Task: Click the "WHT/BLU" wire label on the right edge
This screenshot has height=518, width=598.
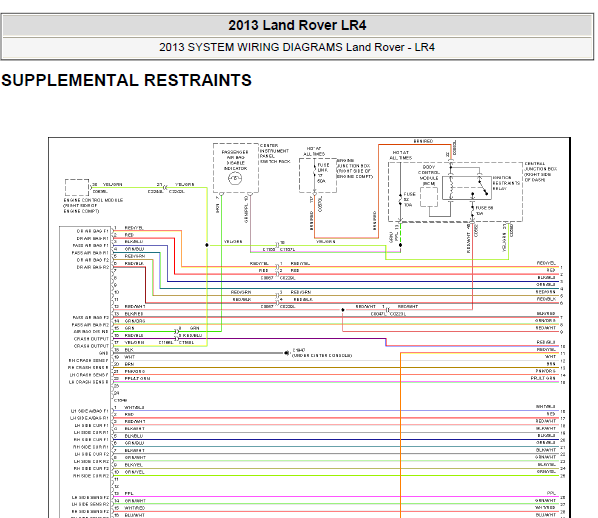Action: (546, 407)
